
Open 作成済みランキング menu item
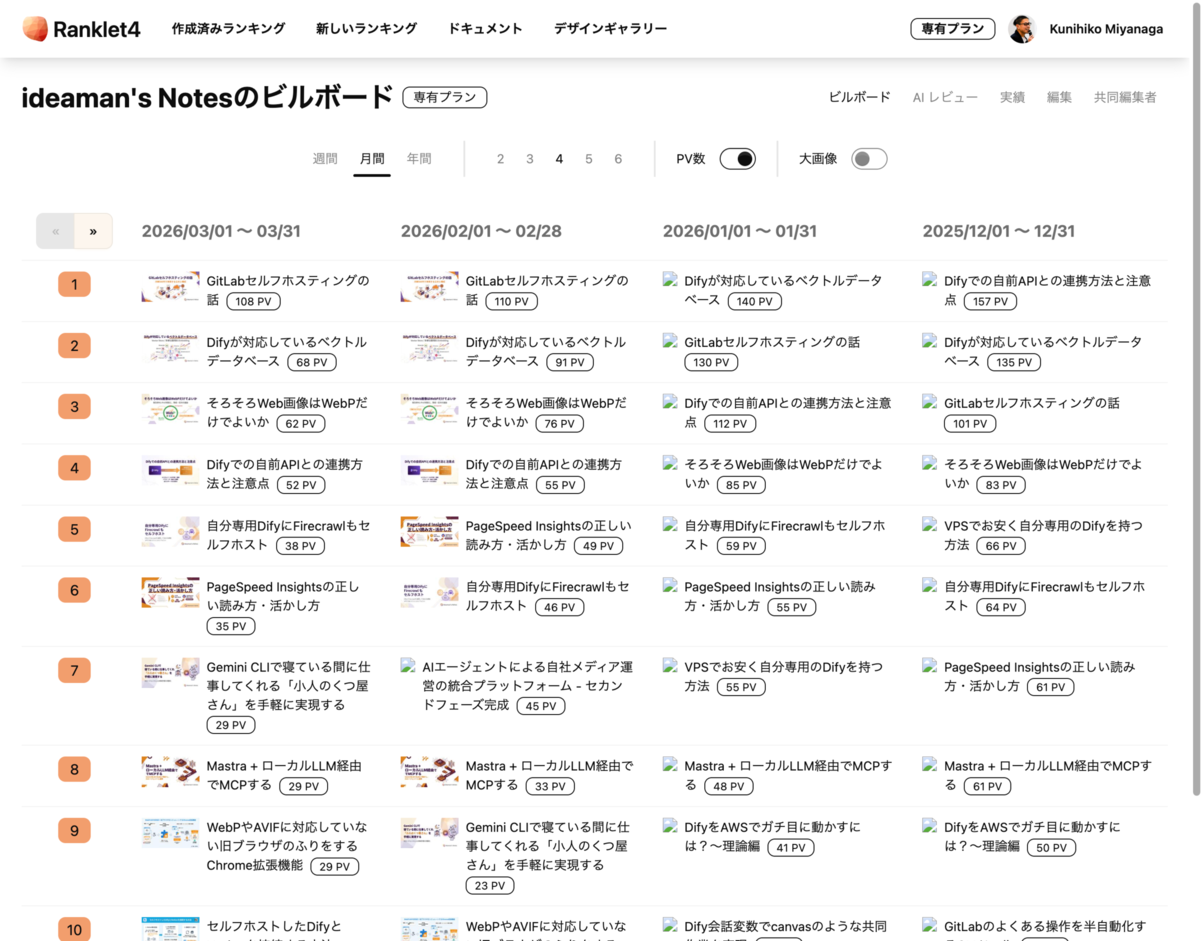pyautogui.click(x=228, y=29)
